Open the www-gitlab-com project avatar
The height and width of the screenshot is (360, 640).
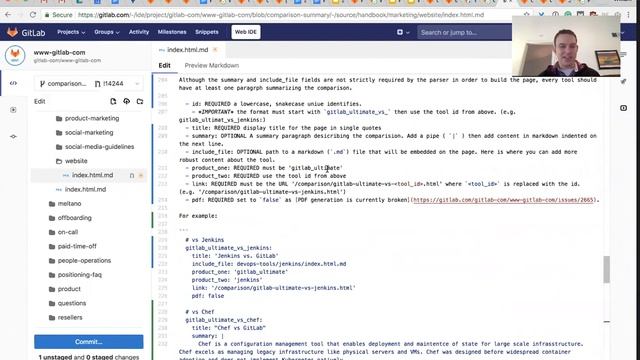click(15, 55)
